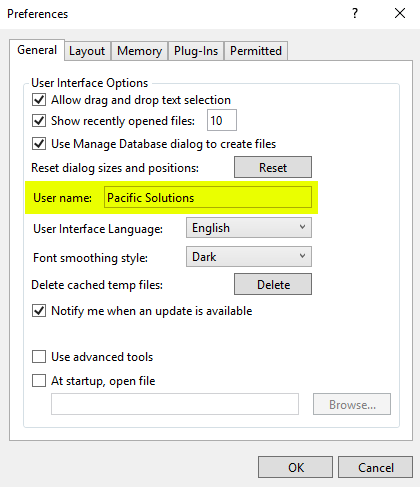Go to the Permitted tab

[x=256, y=51]
